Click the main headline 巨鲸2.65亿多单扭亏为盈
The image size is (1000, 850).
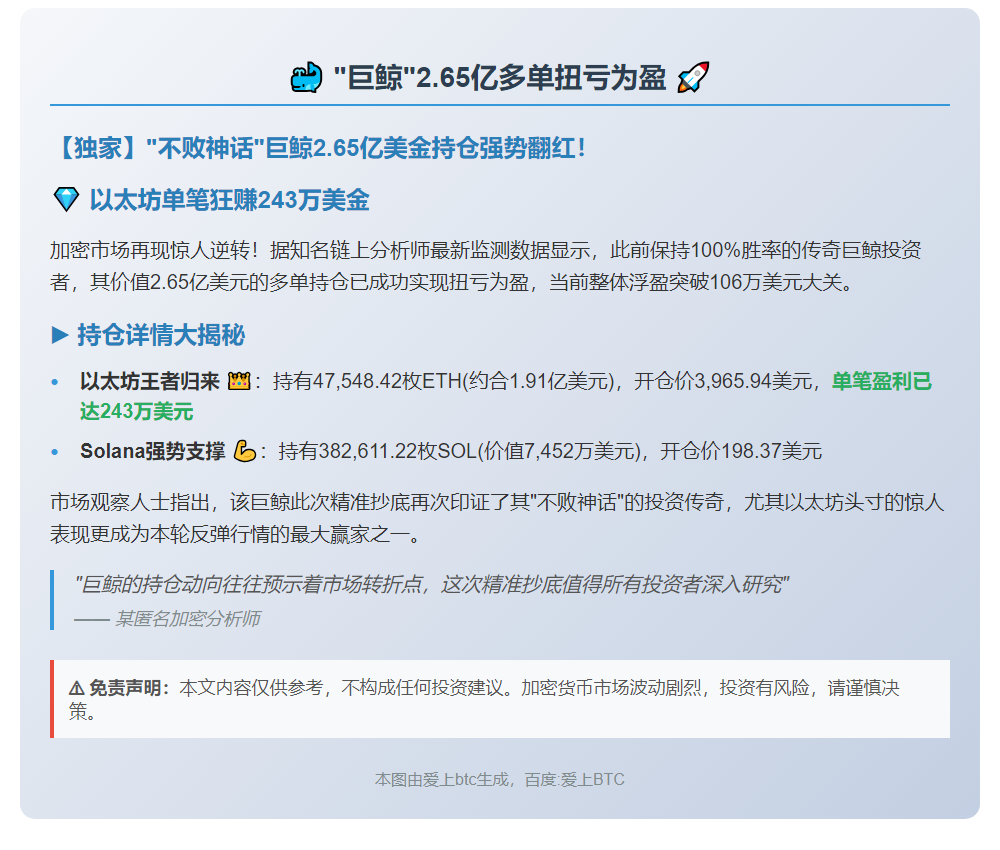click(x=500, y=73)
